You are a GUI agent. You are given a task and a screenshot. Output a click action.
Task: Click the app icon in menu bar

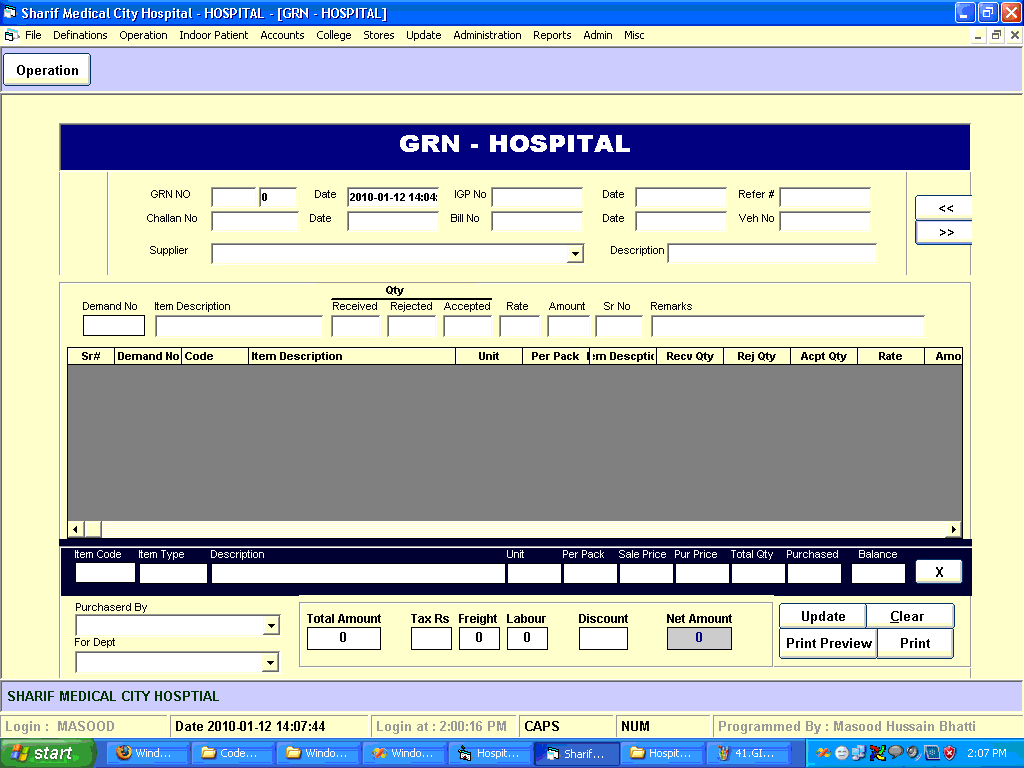pyautogui.click(x=11, y=35)
